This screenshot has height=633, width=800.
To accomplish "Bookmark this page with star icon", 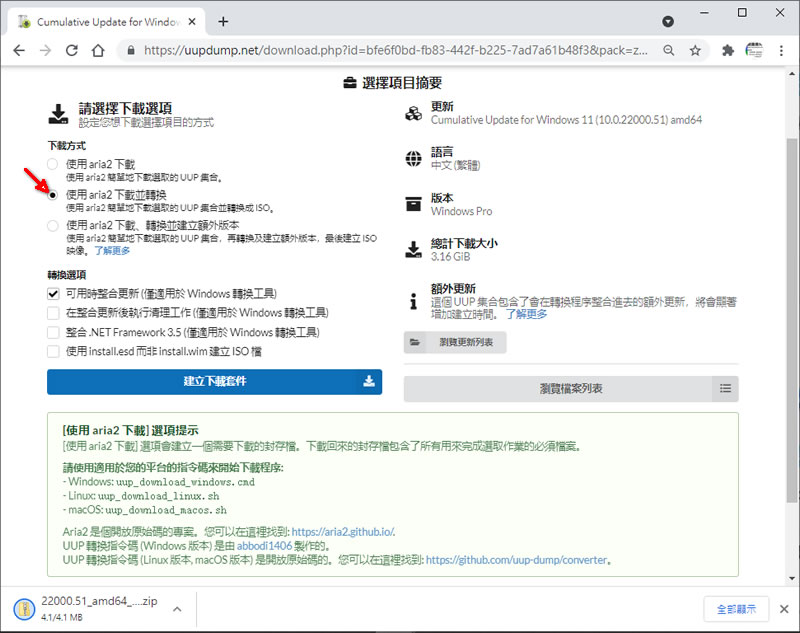I will coord(694,50).
